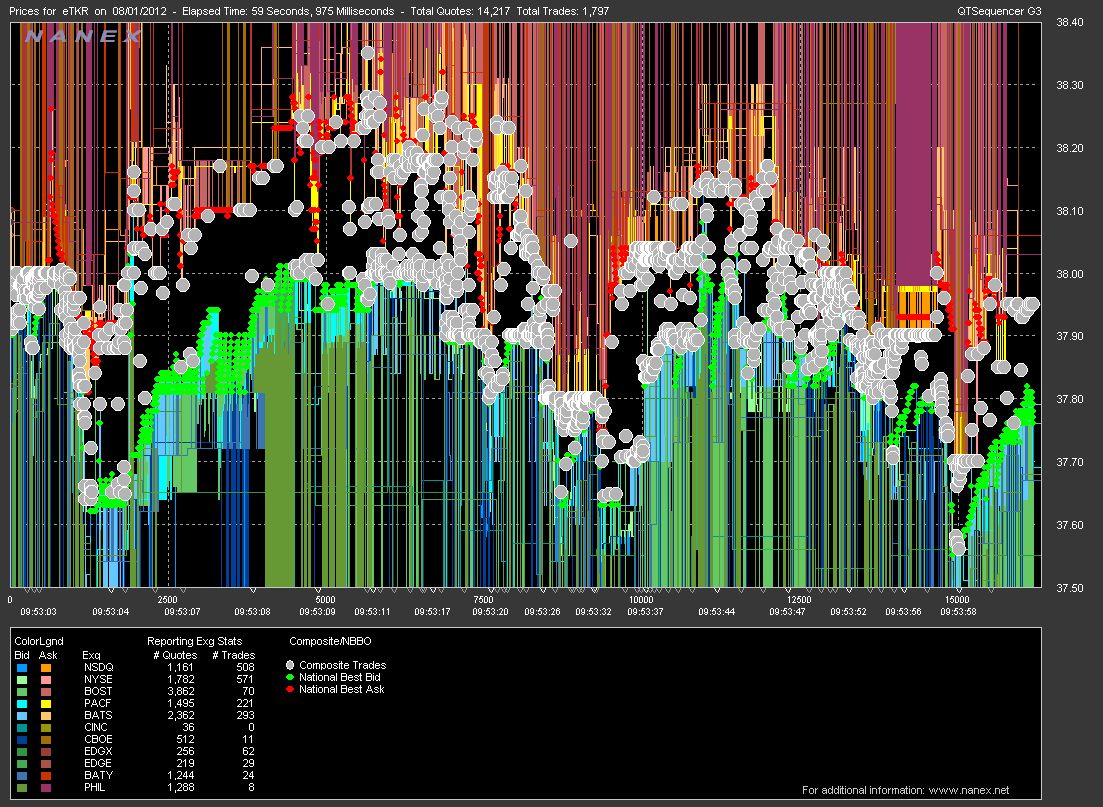This screenshot has height=807, width=1103.
Task: Click the PACF ask yellow swatch
Action: point(46,704)
